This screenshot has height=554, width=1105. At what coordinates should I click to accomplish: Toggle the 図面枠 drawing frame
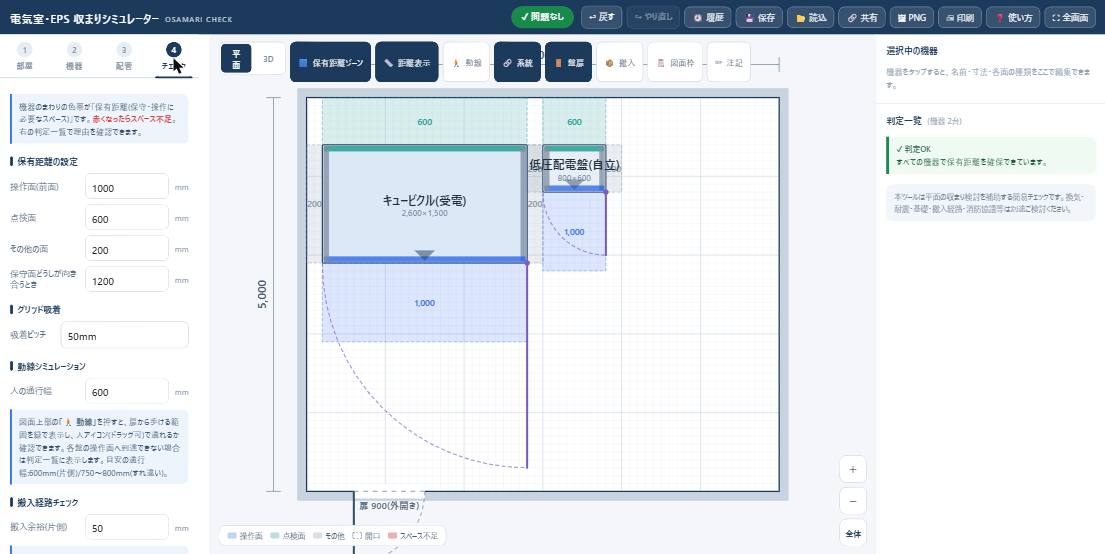pos(675,63)
